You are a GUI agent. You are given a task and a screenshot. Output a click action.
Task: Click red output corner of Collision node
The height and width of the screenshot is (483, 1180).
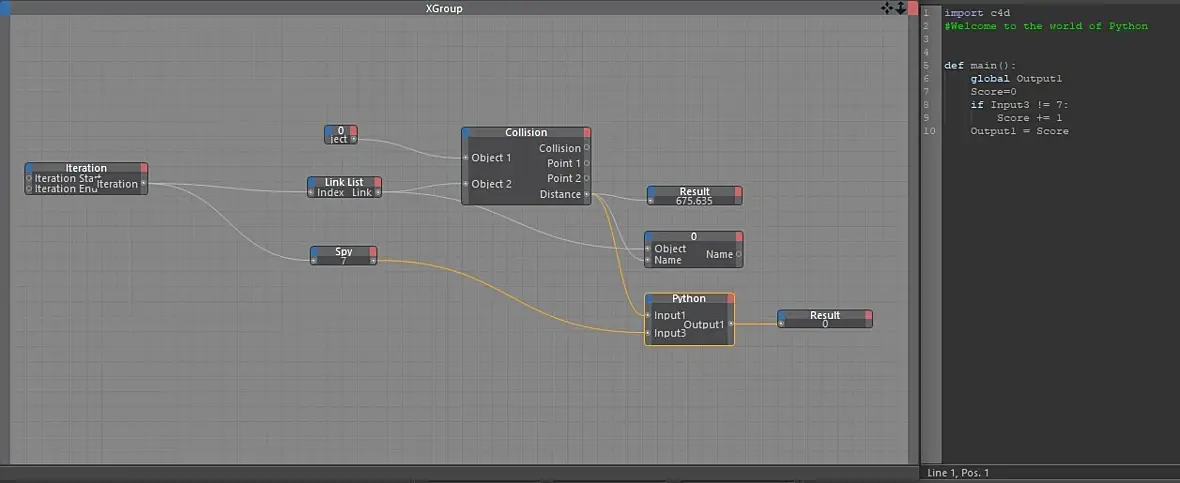[587, 132]
